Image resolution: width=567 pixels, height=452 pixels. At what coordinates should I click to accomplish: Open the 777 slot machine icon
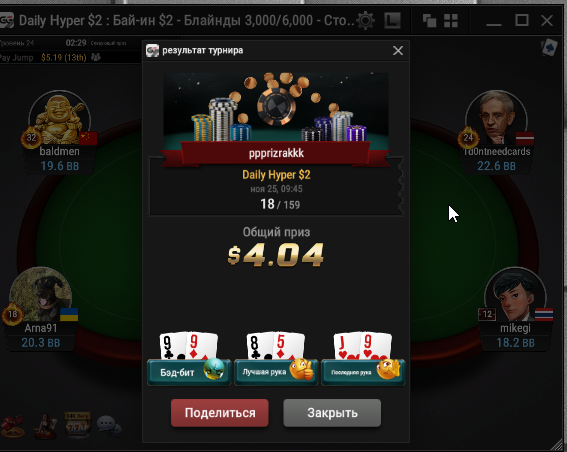click(77, 426)
